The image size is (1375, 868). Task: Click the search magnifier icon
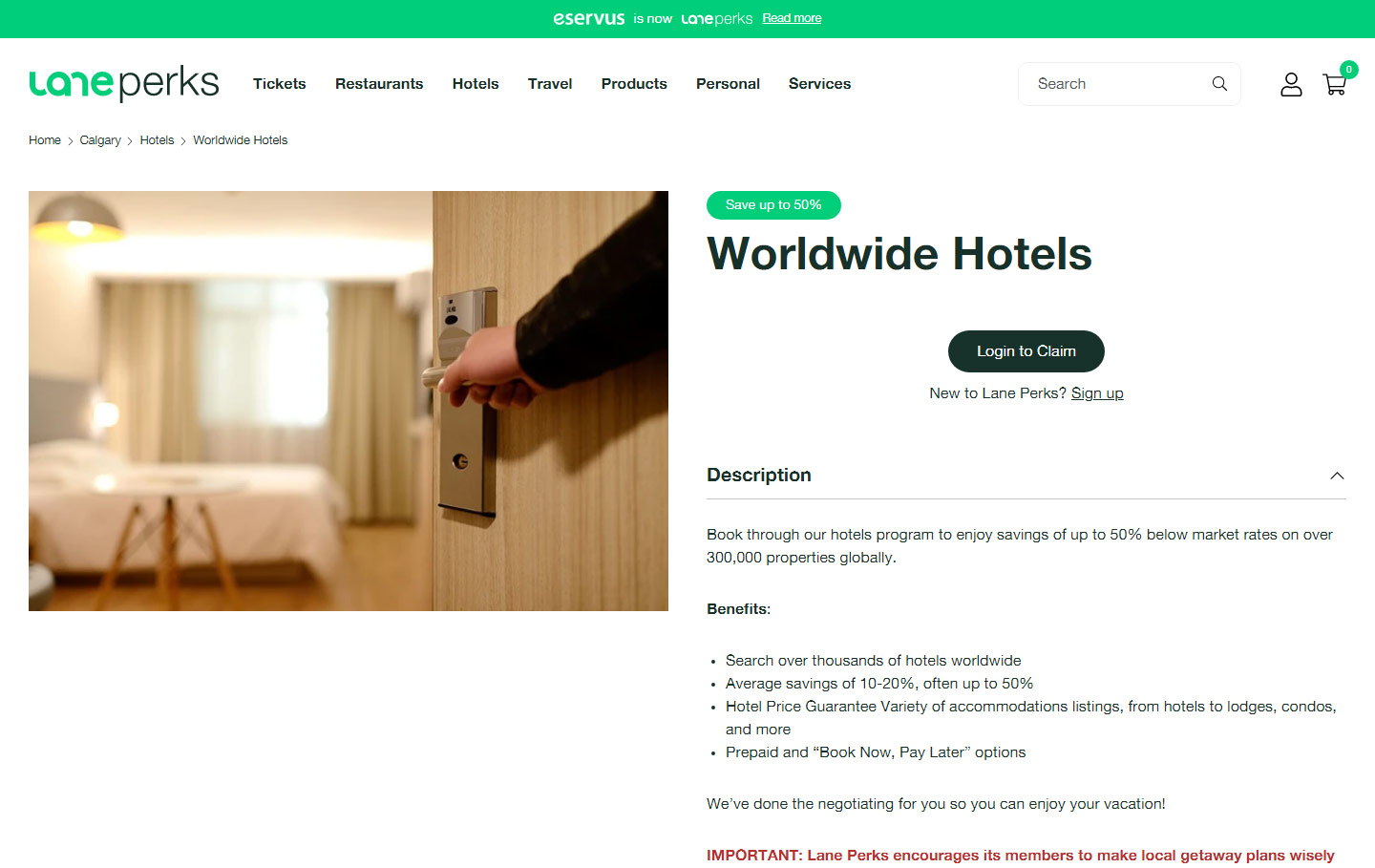[1219, 84]
